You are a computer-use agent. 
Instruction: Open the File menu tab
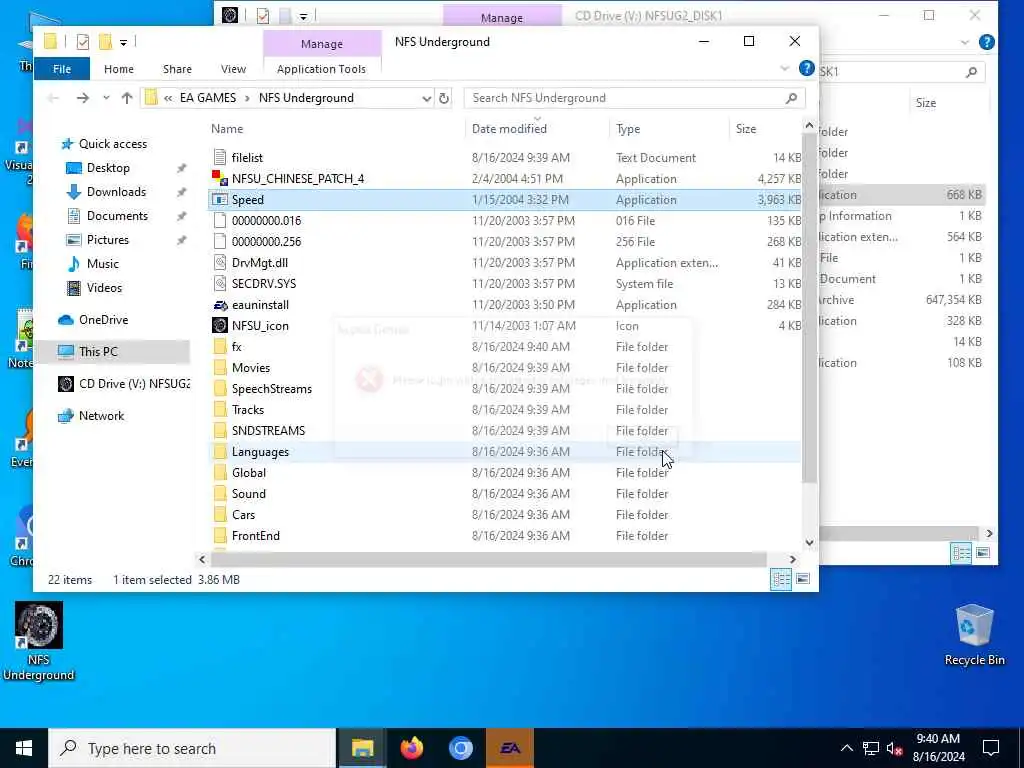62,69
